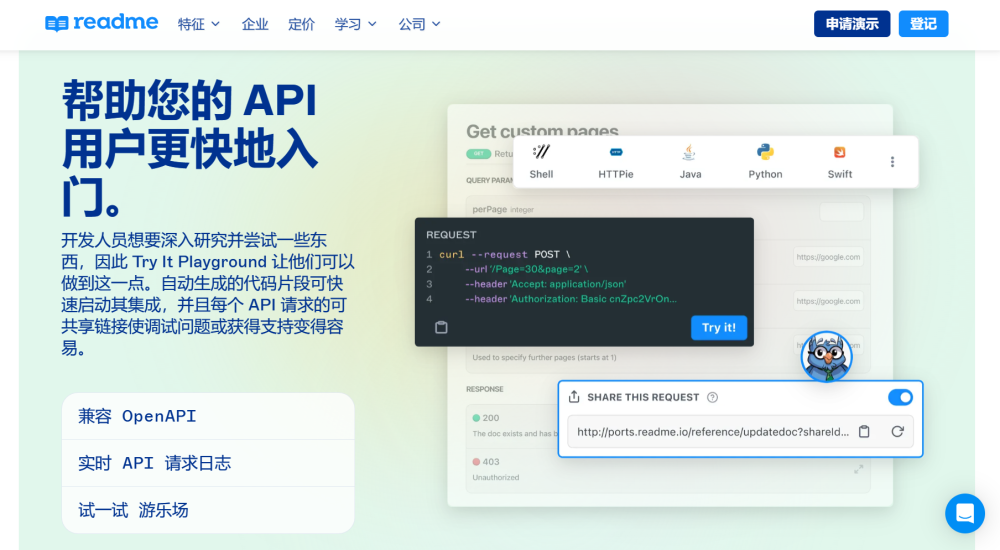Click the perPage integer input field

click(x=841, y=211)
